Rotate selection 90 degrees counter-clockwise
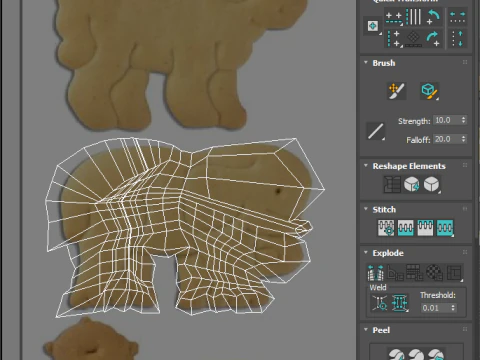The image size is (480, 360). tap(433, 17)
